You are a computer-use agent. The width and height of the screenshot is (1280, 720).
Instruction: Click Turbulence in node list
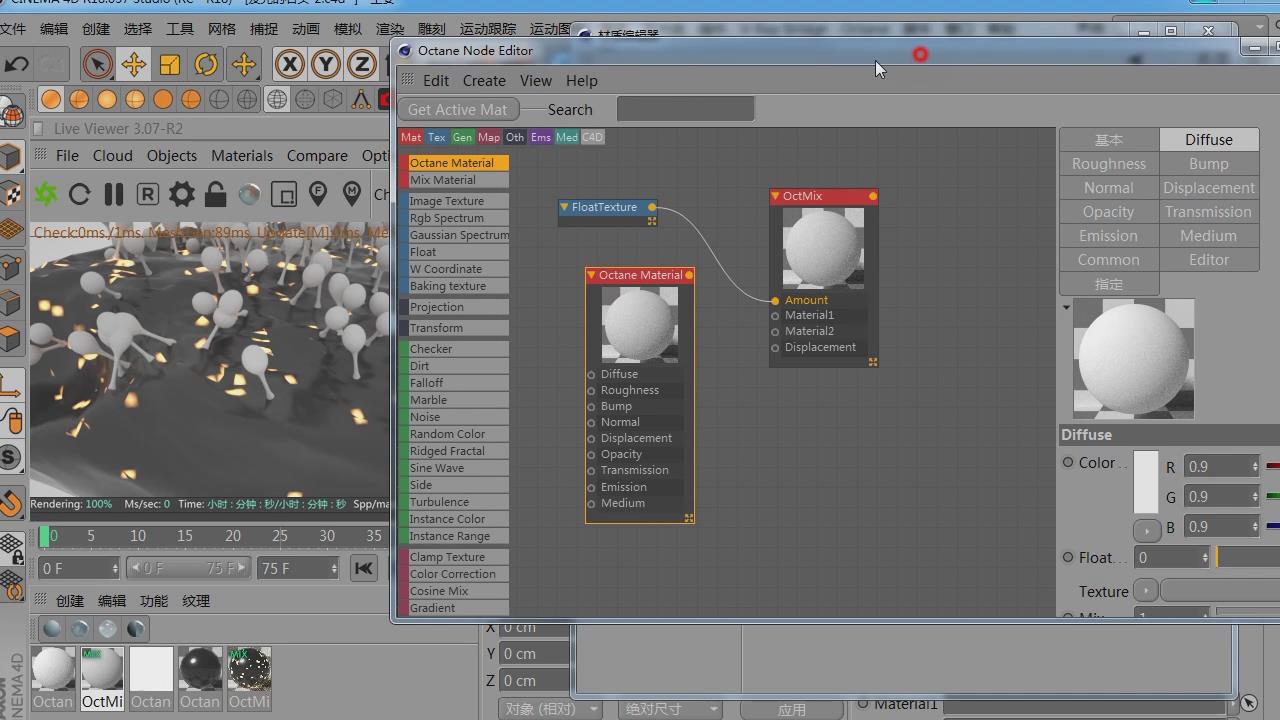[455, 502]
